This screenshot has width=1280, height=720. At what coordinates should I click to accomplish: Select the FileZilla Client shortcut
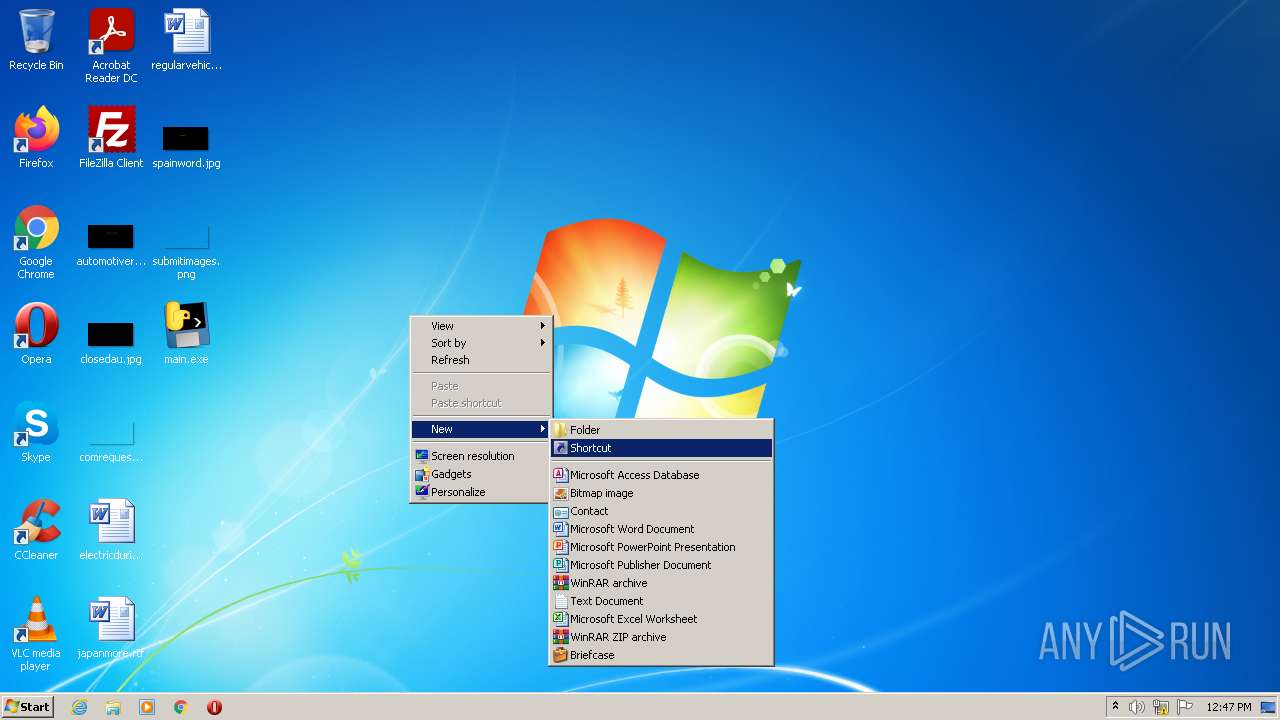(x=111, y=138)
